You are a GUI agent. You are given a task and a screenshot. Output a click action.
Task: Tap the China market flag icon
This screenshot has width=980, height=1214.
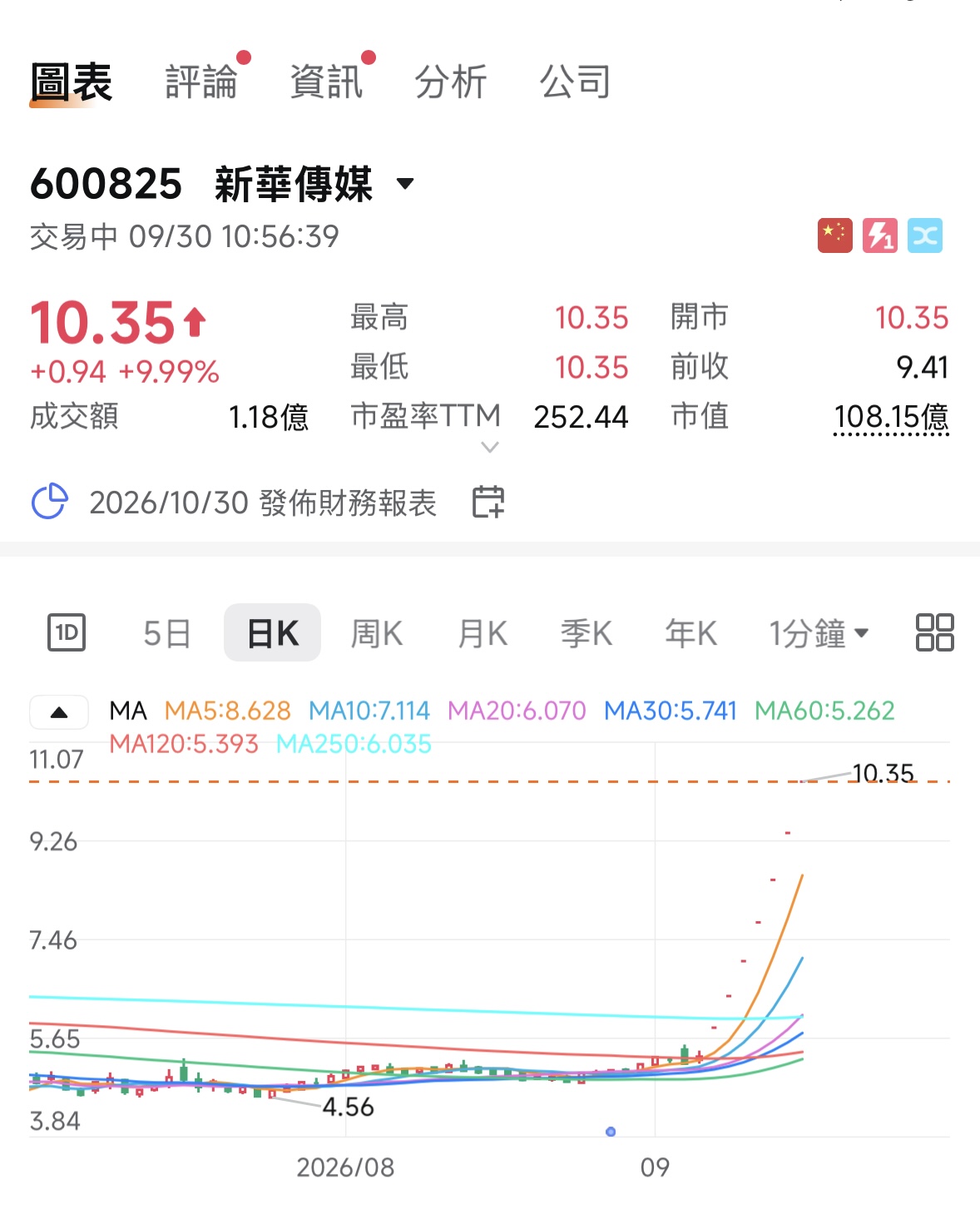834,235
